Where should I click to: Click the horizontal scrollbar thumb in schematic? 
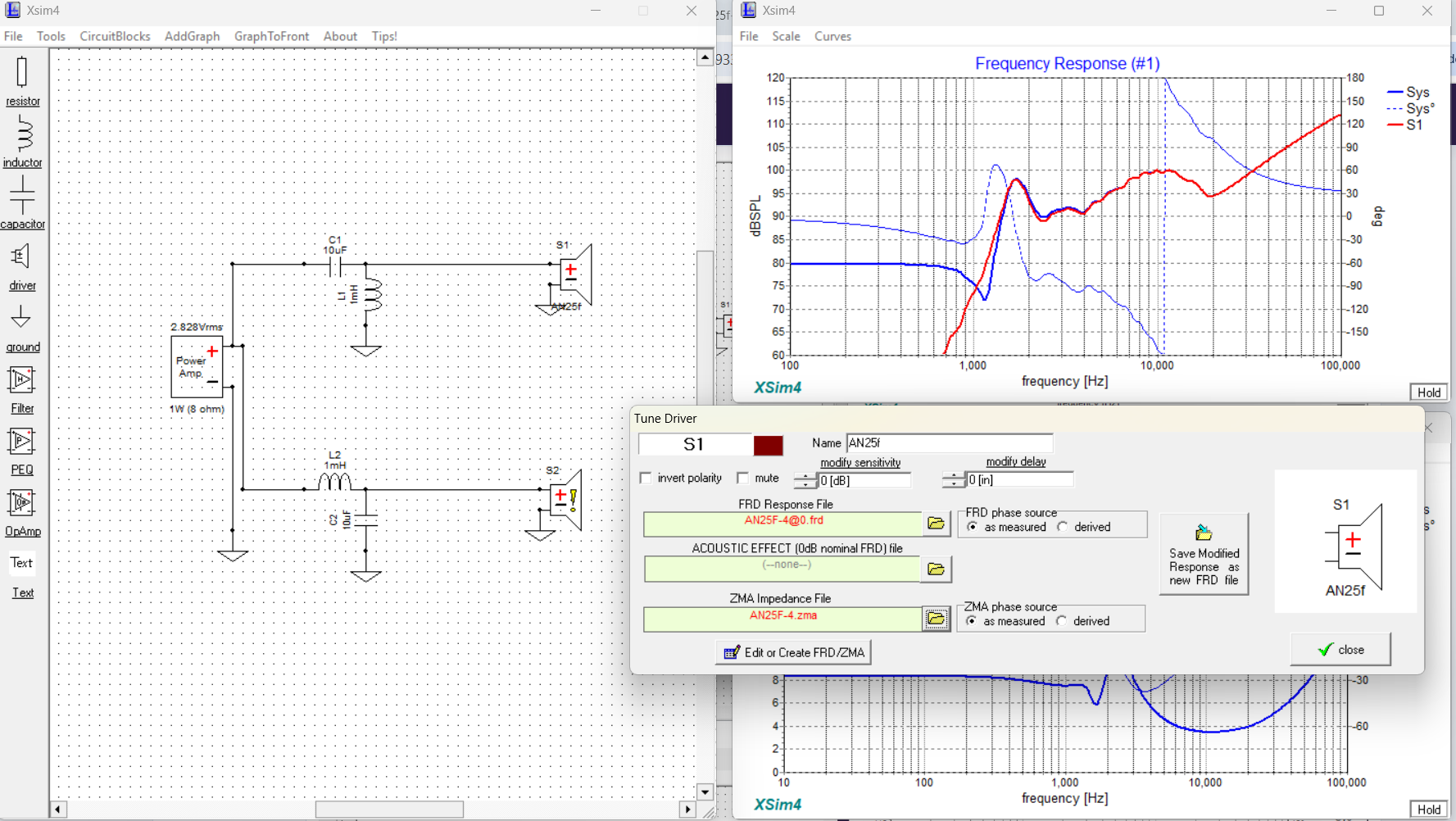[389, 810]
